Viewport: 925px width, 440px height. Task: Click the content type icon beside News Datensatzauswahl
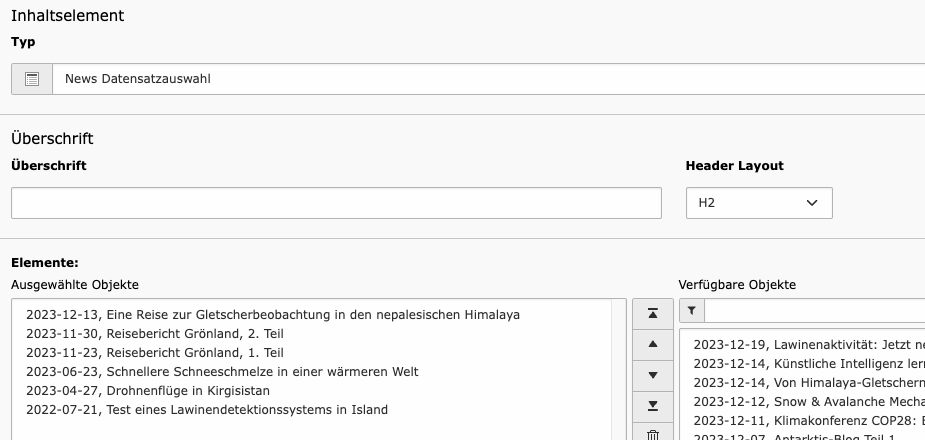[x=32, y=79]
